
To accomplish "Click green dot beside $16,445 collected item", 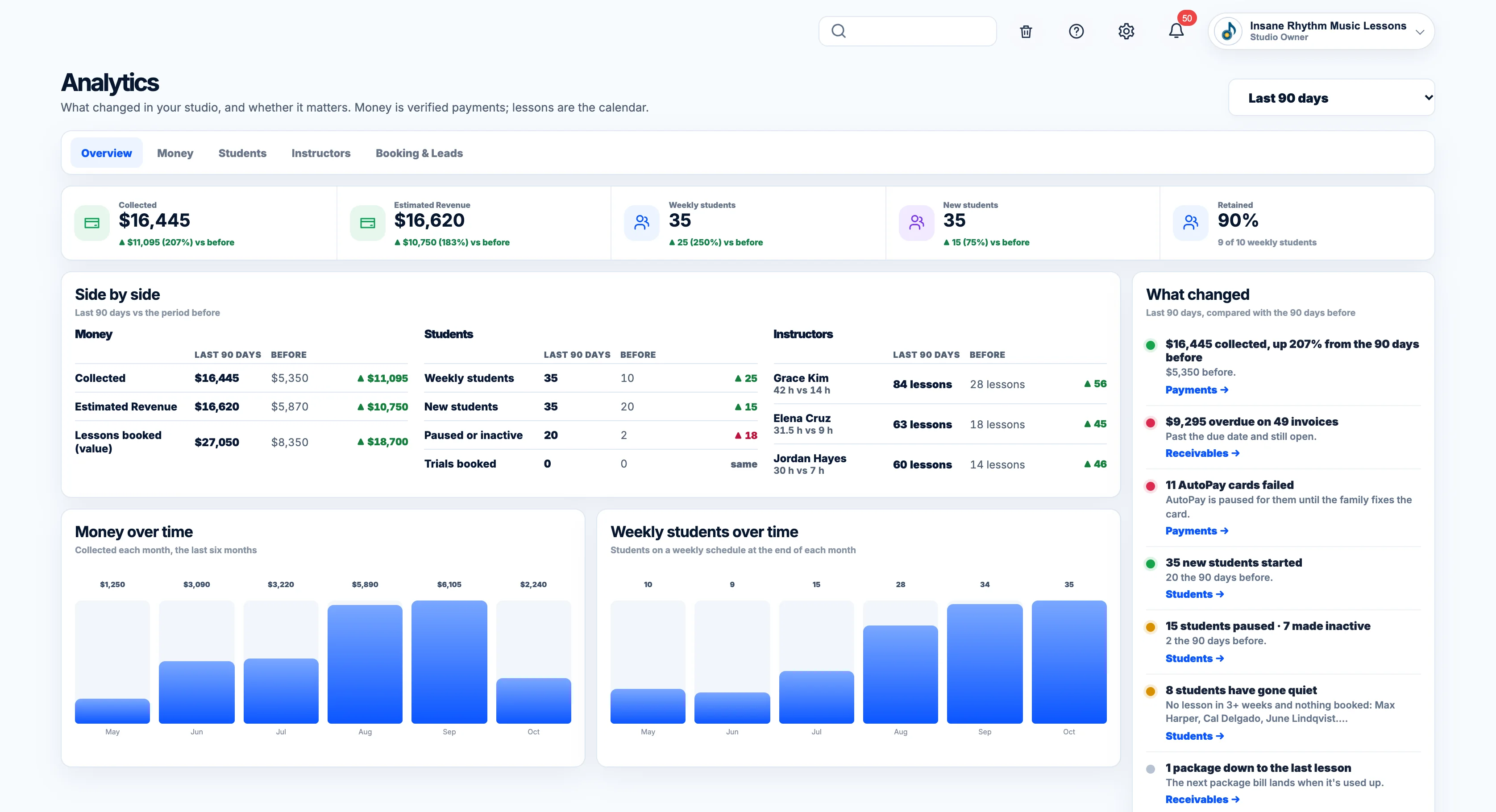I will pyautogui.click(x=1150, y=345).
